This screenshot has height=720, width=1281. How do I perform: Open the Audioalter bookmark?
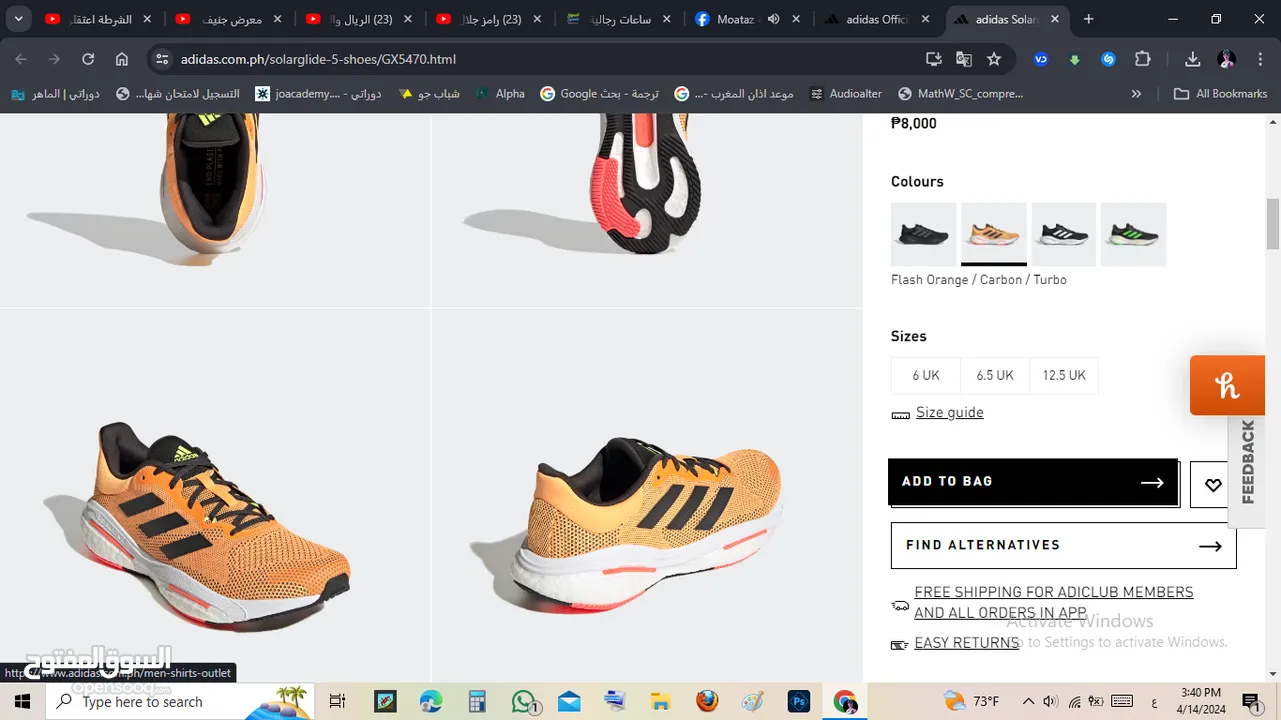(846, 93)
